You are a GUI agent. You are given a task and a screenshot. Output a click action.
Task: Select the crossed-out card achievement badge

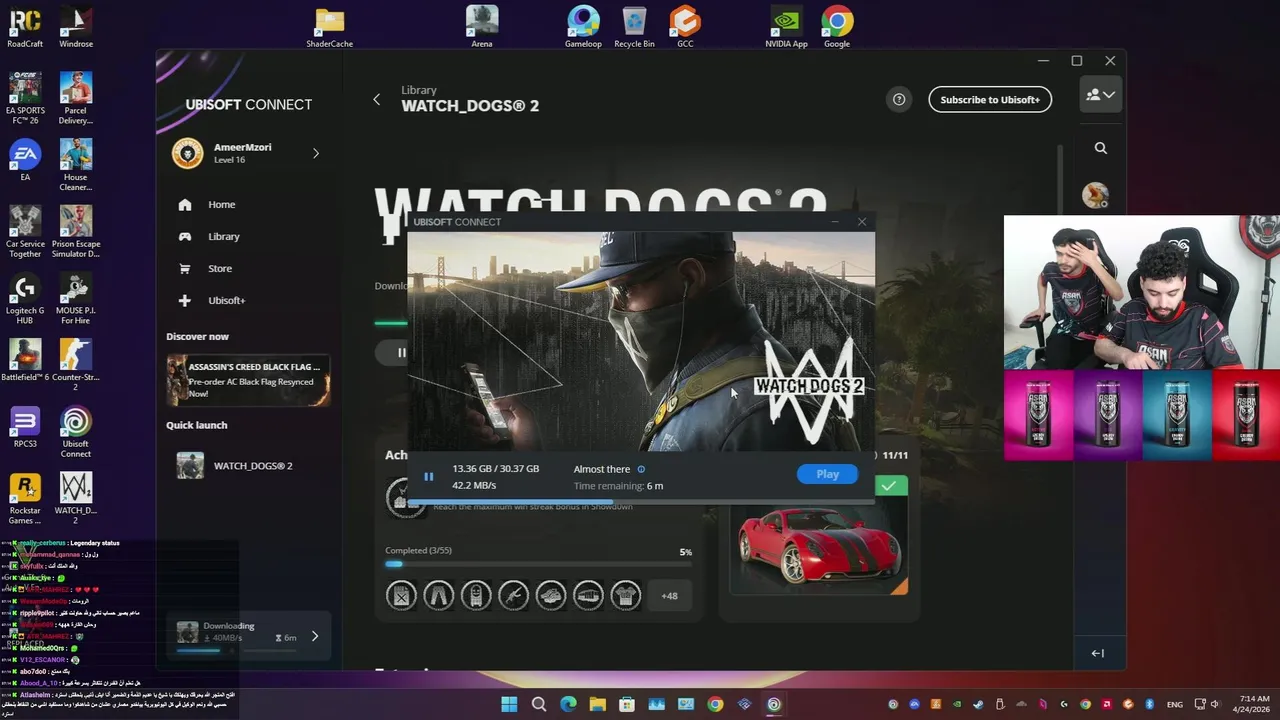click(401, 596)
